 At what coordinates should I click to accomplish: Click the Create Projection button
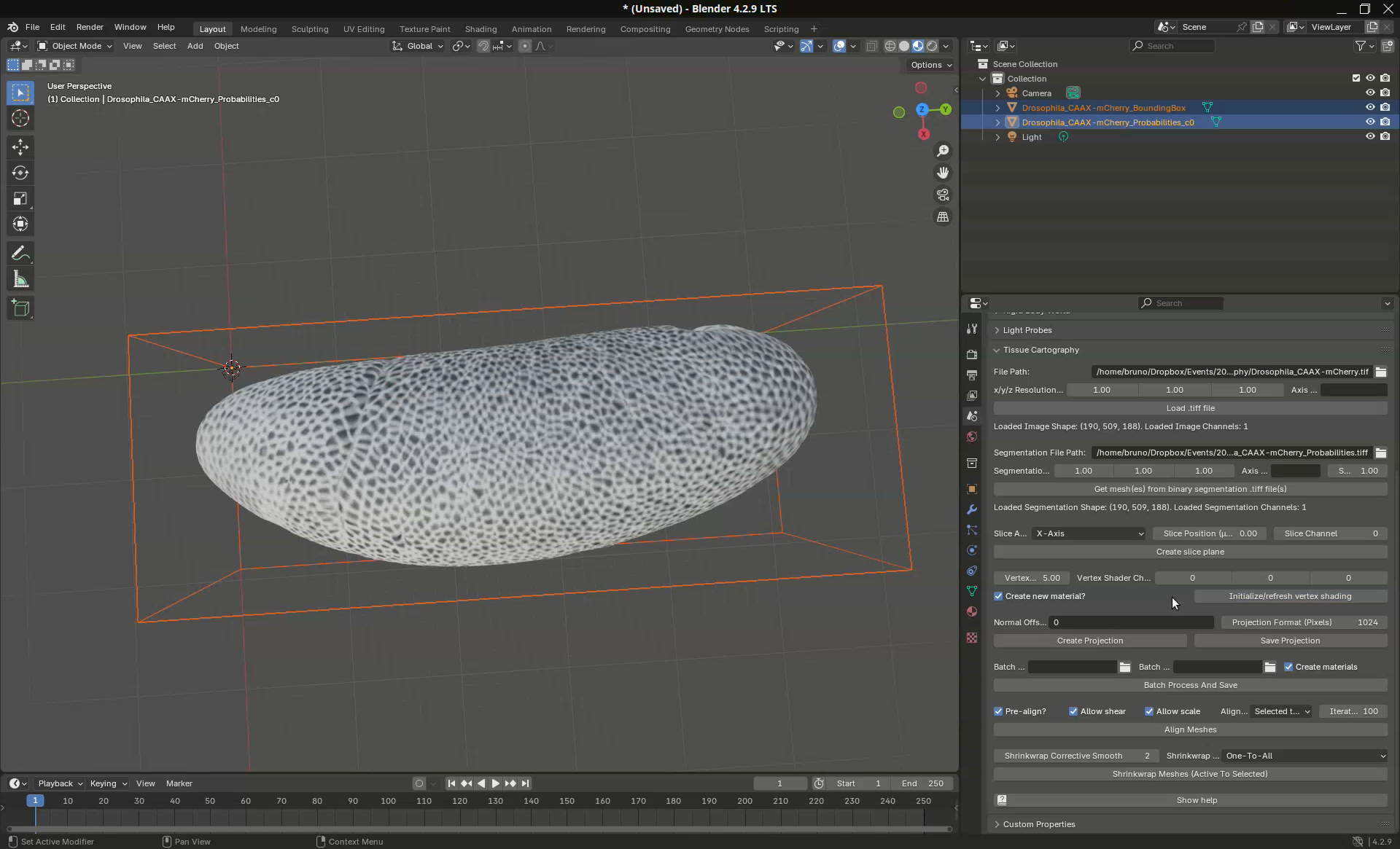point(1089,641)
